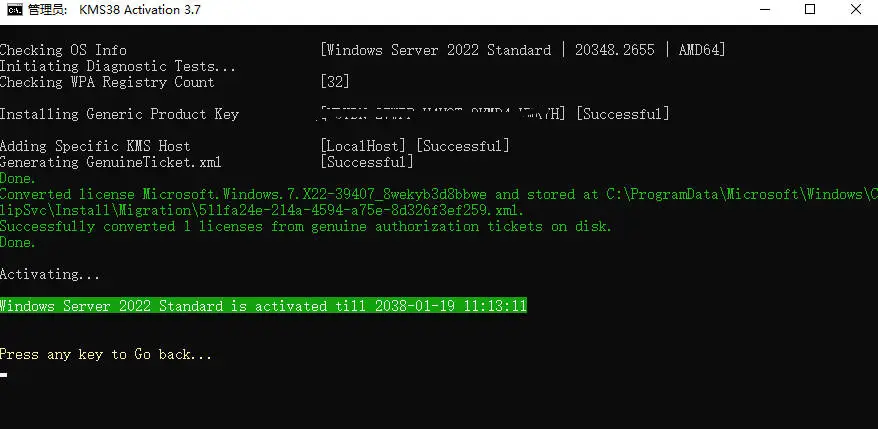Click the Generating GenuineTicket.xml line
878x429 pixels.
click(x=110, y=162)
